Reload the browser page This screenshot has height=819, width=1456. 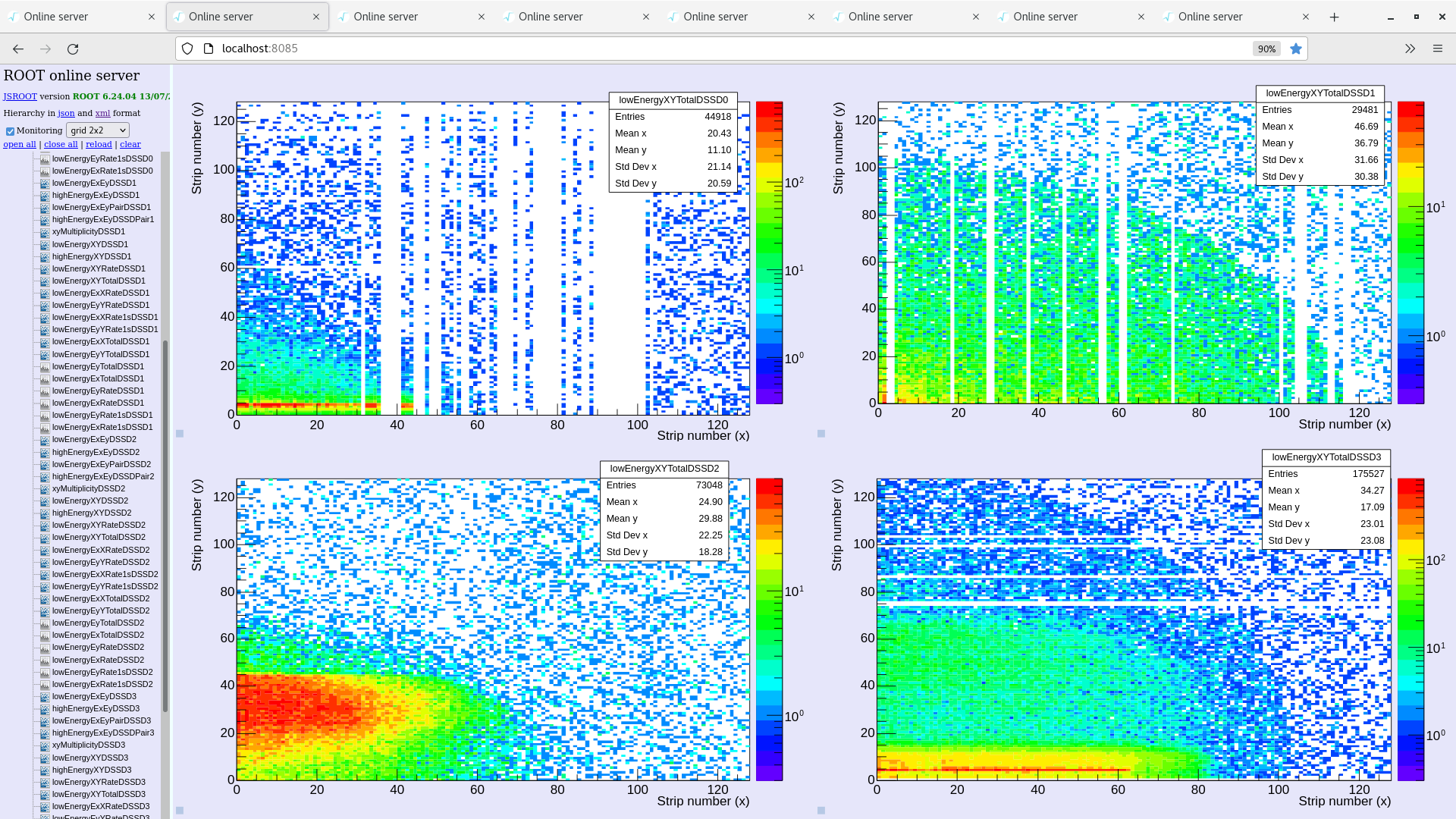(x=73, y=49)
